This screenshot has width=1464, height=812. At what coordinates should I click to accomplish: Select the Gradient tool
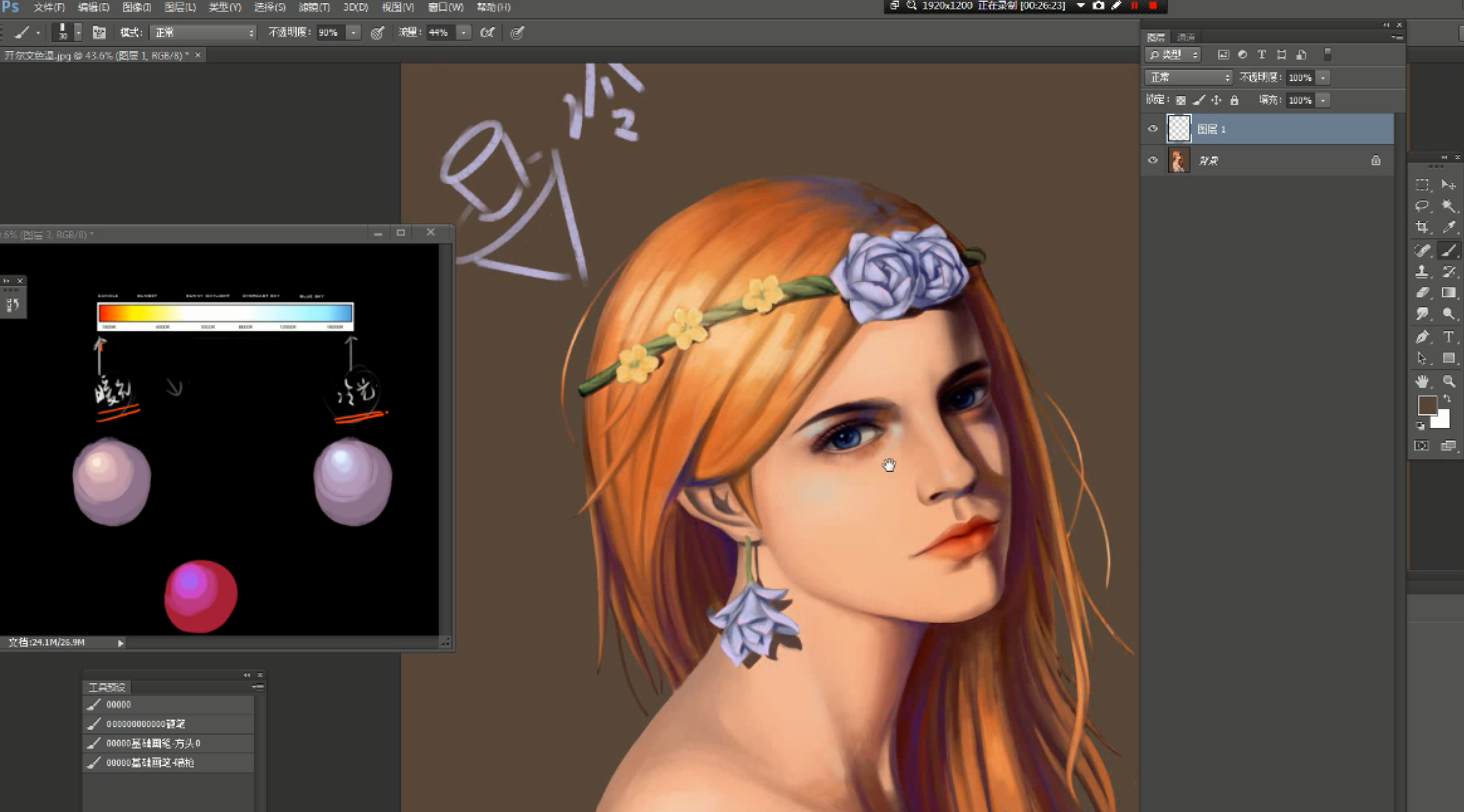[1449, 293]
